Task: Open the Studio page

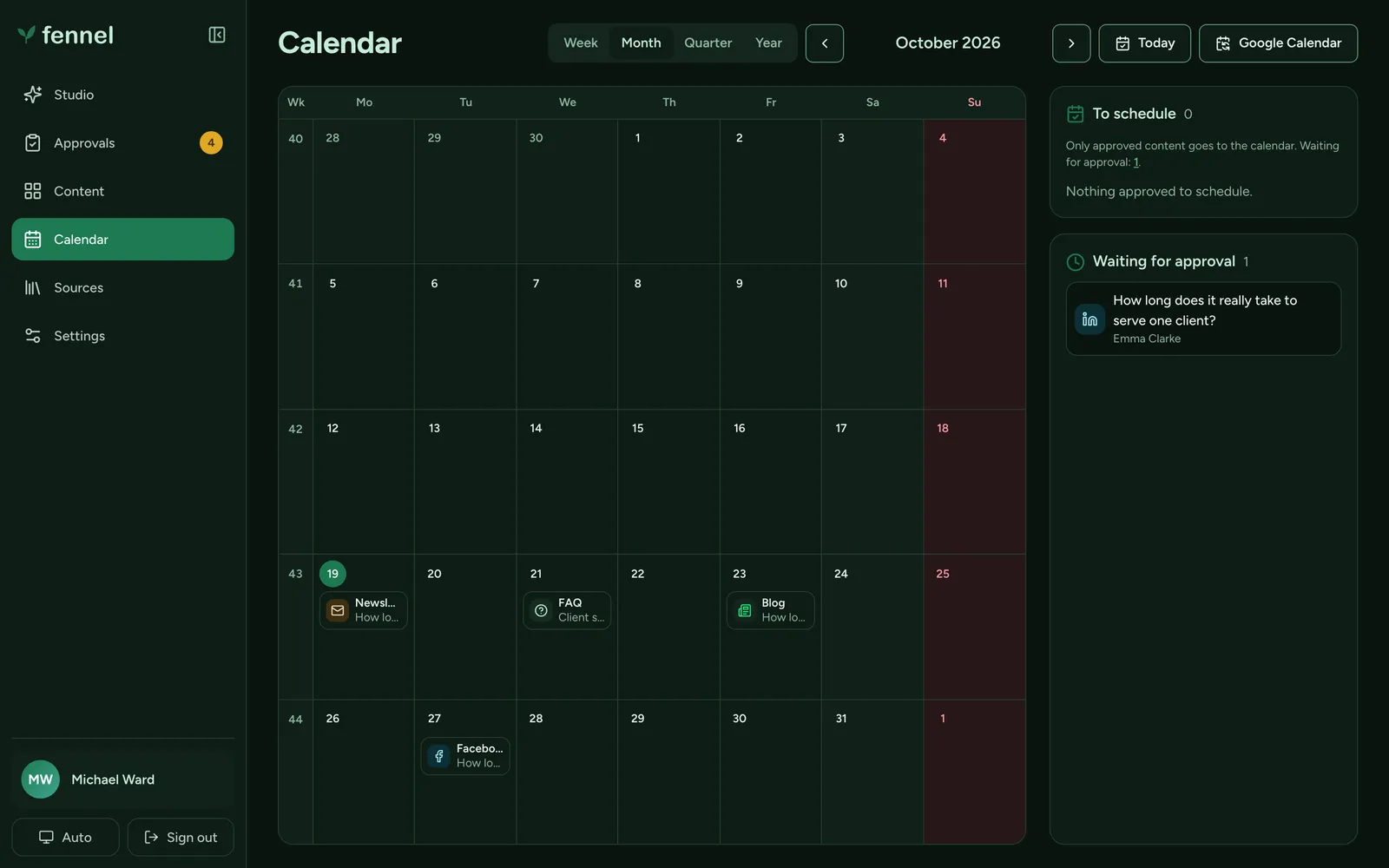Action: (122, 95)
